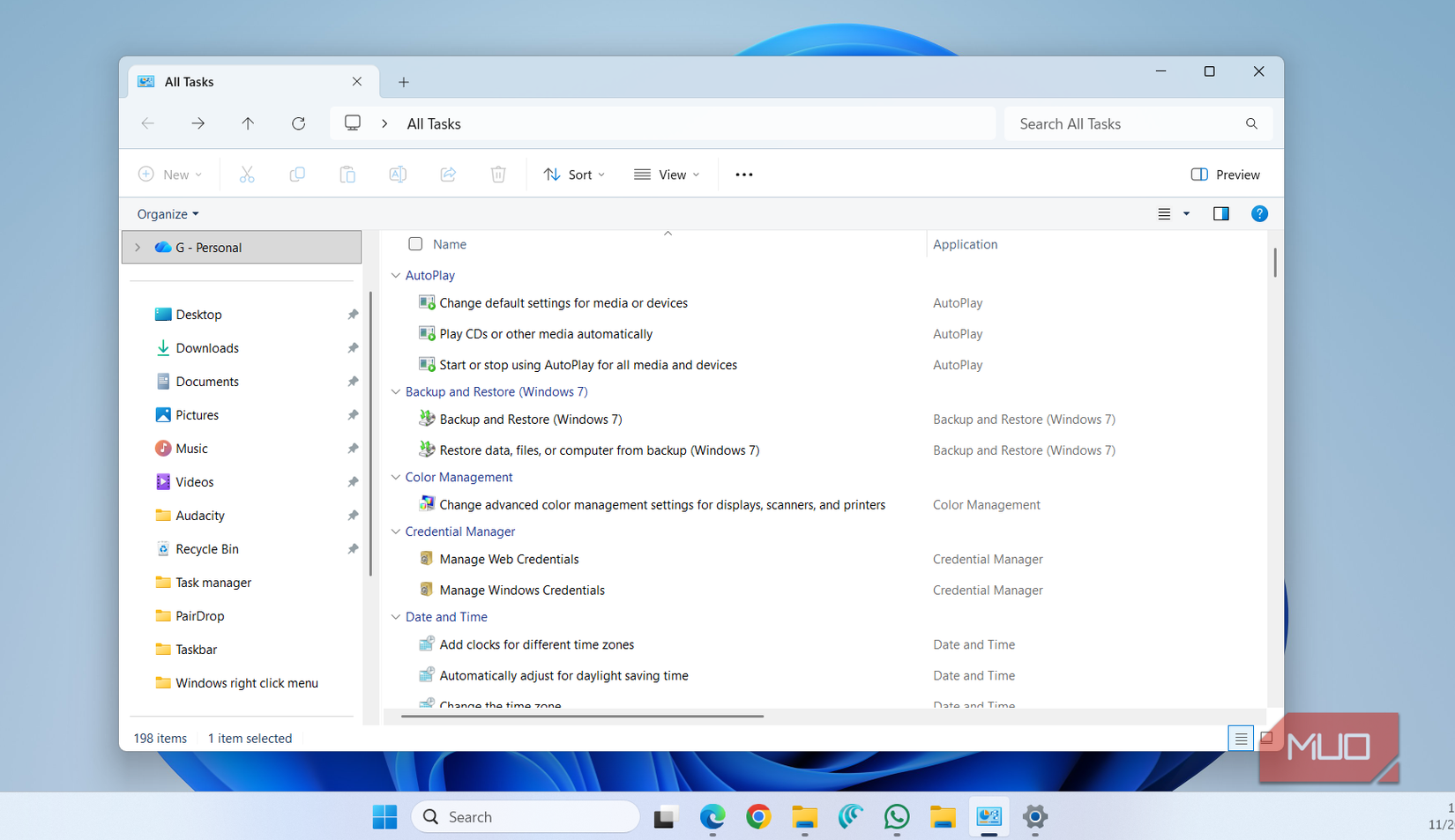The height and width of the screenshot is (840, 1455).
Task: Collapse the AutoPlay group
Action: click(395, 275)
